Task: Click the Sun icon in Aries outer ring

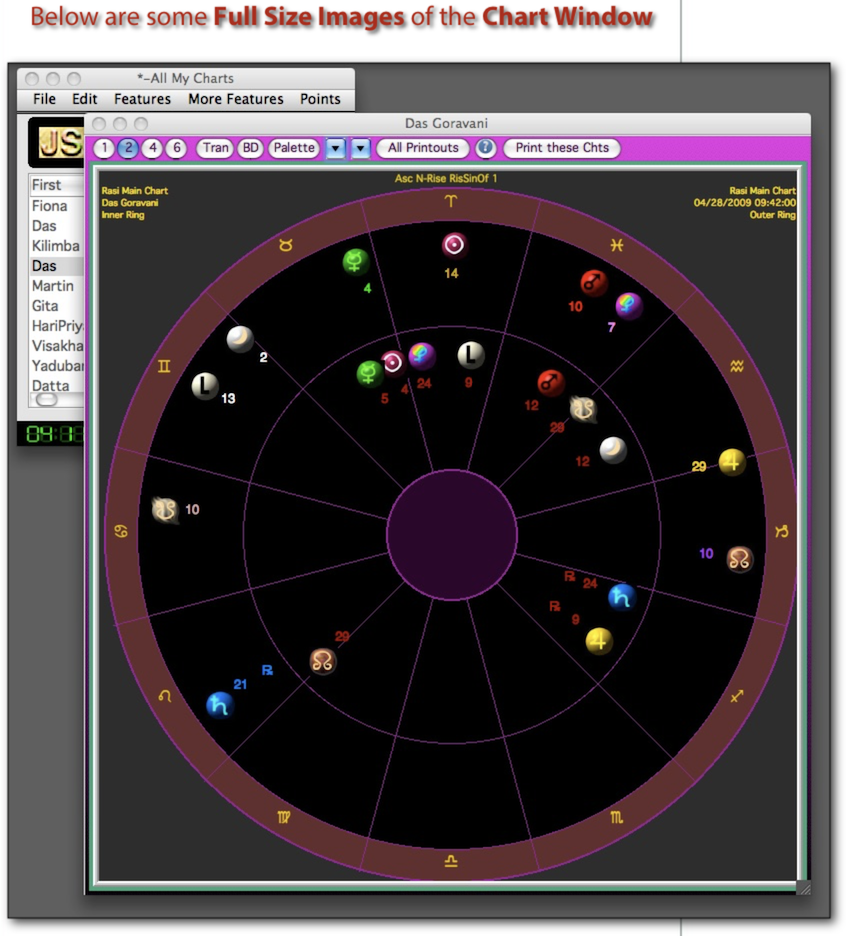Action: point(454,245)
